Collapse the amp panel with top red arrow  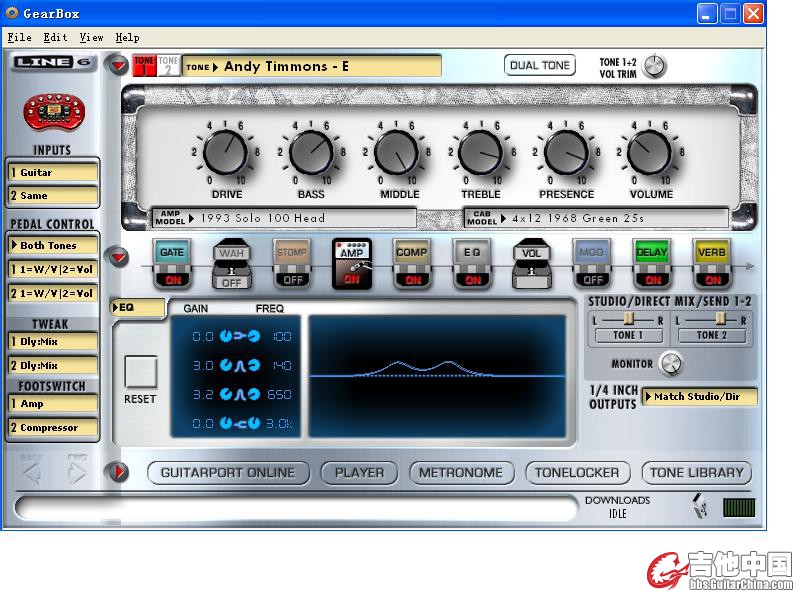pyautogui.click(x=118, y=65)
